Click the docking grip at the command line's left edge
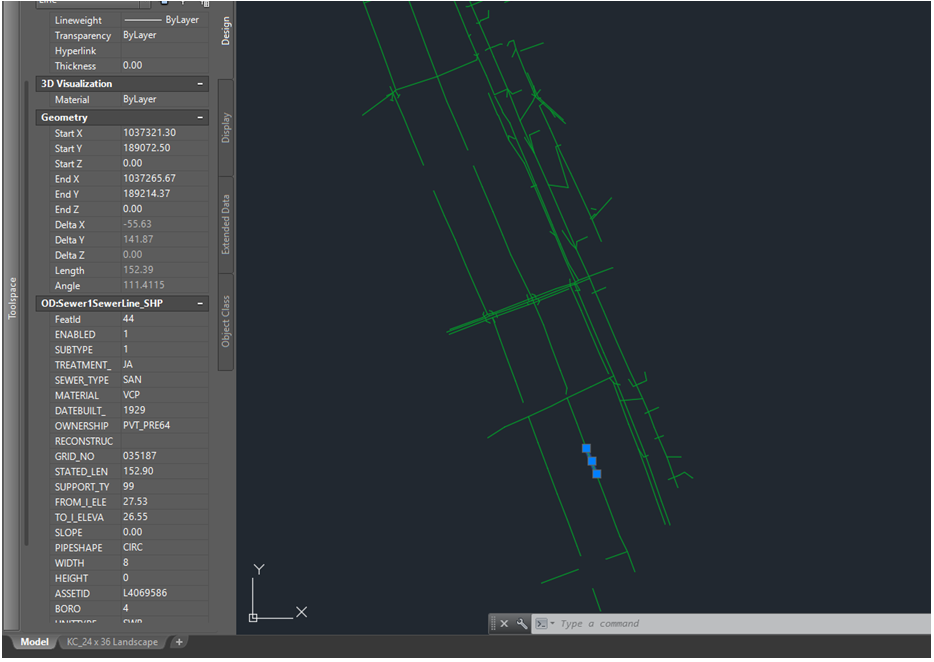Image resolution: width=934 pixels, height=662 pixels. [492, 623]
